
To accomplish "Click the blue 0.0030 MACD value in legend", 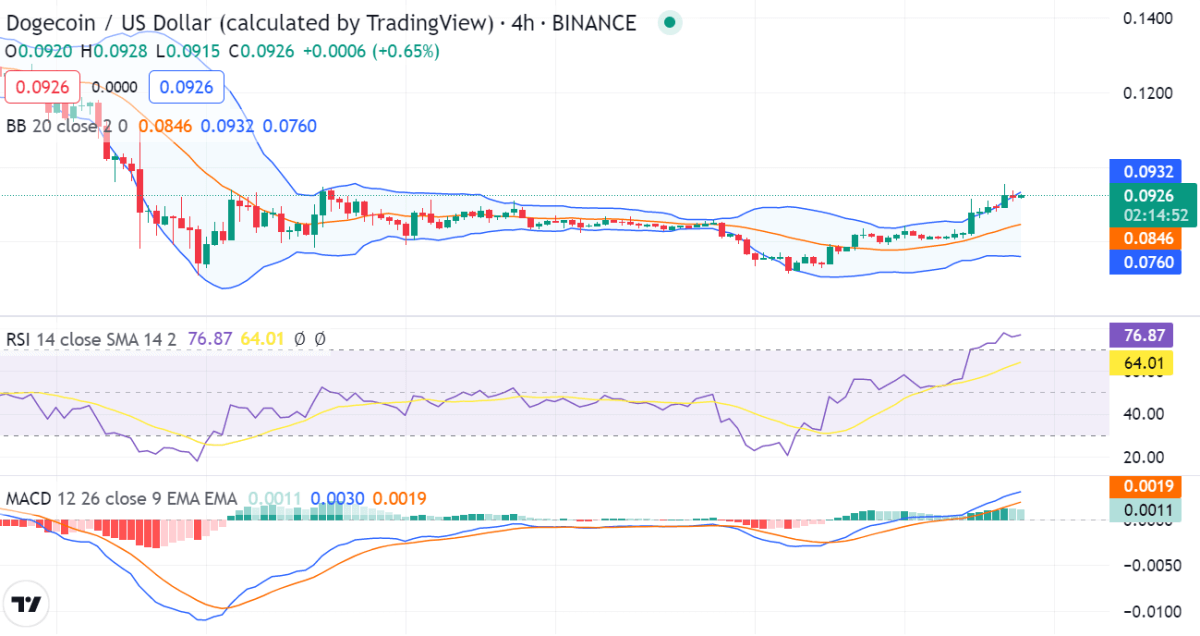I will [337, 498].
